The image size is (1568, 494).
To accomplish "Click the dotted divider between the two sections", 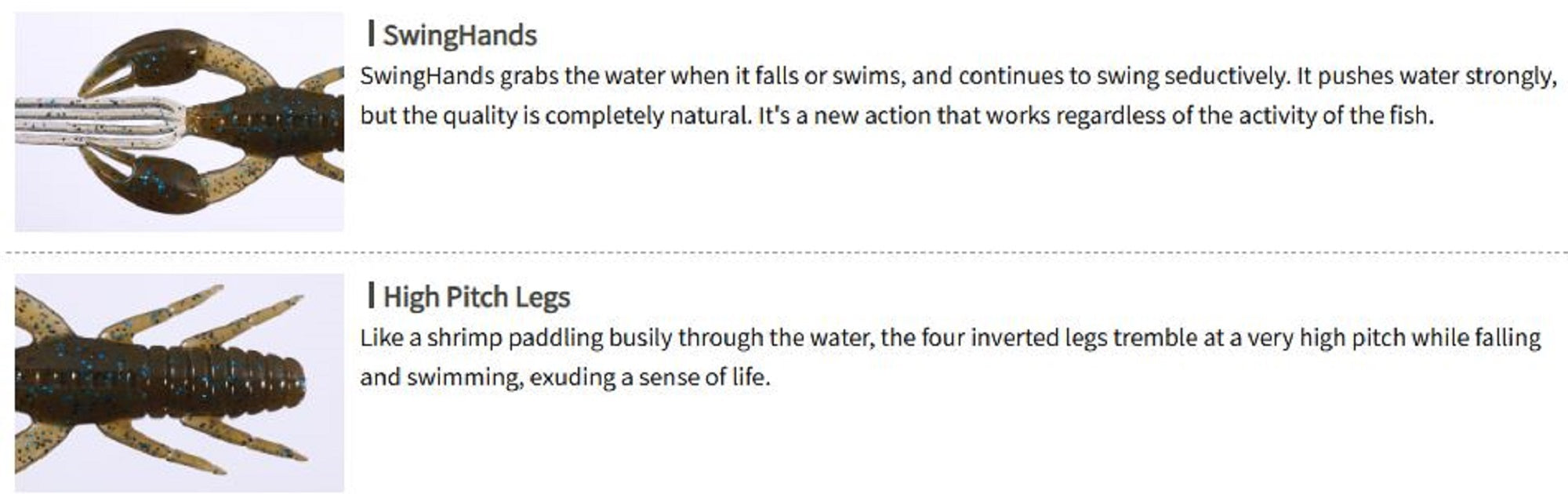I will coord(784,252).
